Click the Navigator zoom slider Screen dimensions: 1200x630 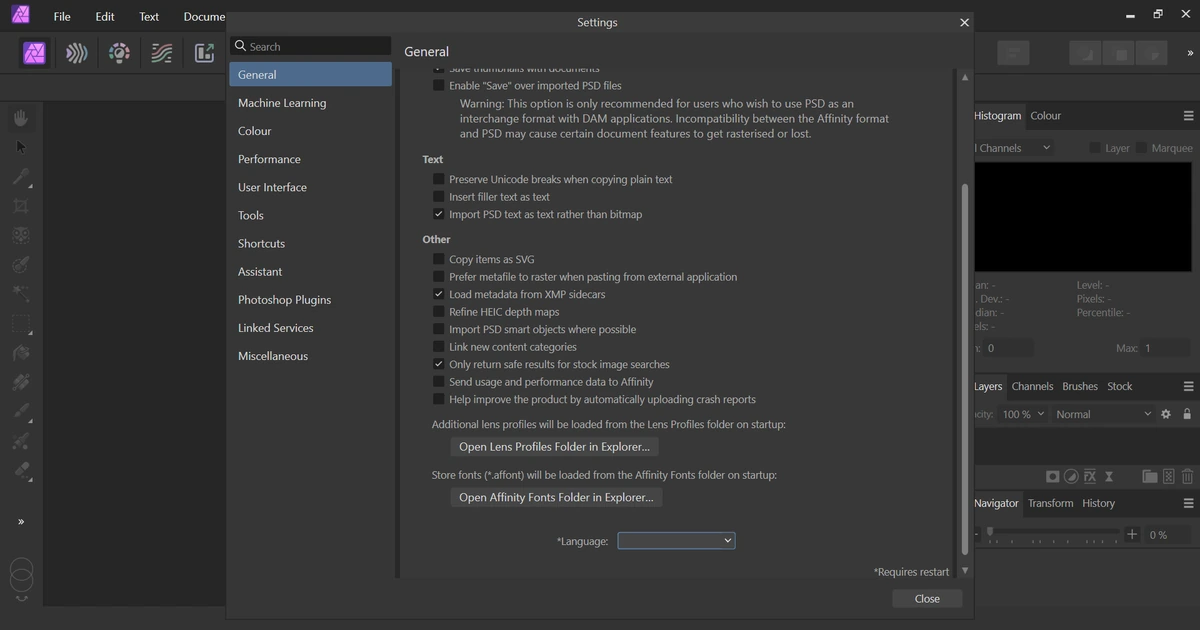pos(1056,534)
